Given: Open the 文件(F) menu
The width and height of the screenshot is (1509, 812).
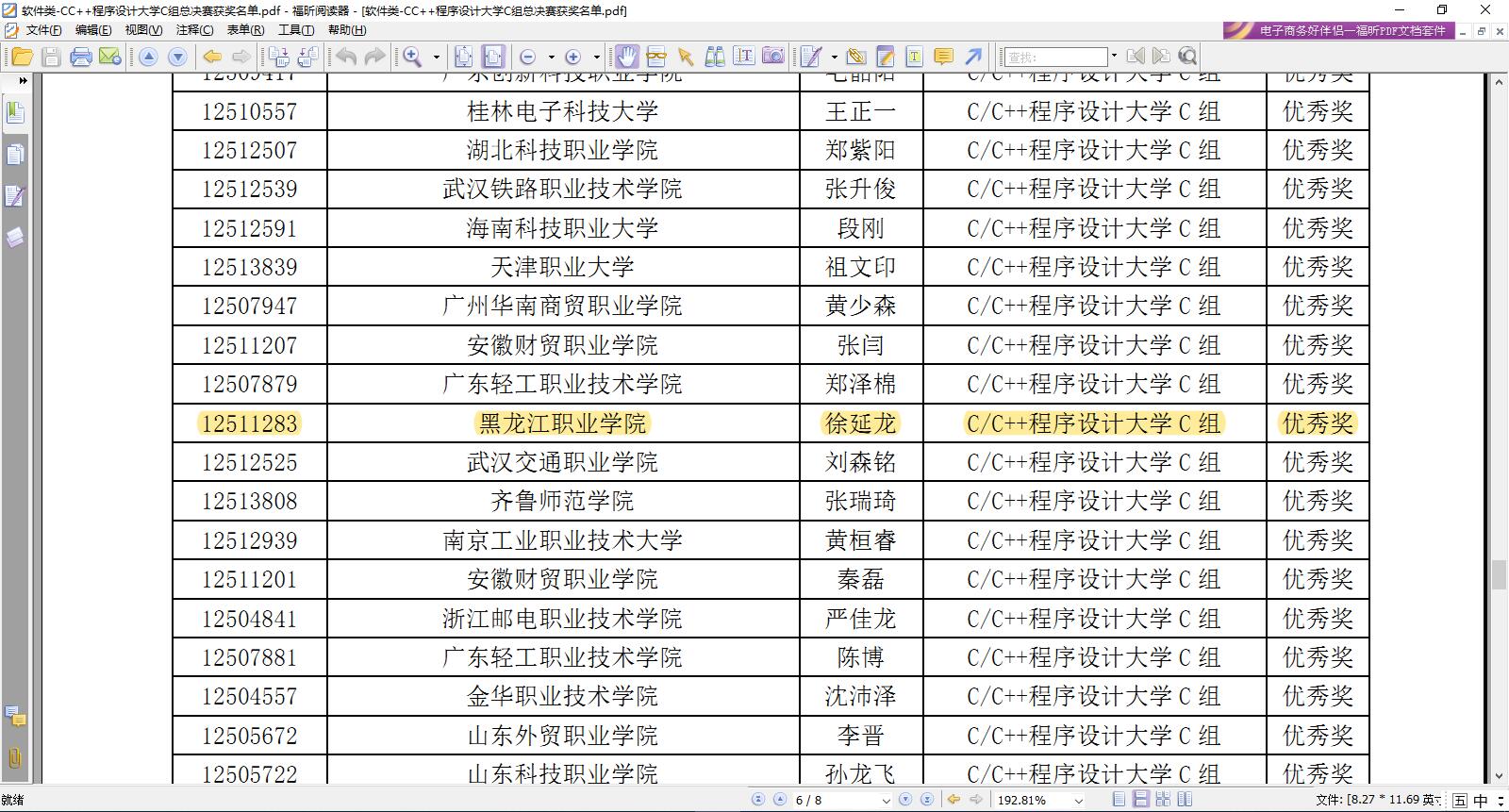Looking at the screenshot, I should tap(43, 30).
